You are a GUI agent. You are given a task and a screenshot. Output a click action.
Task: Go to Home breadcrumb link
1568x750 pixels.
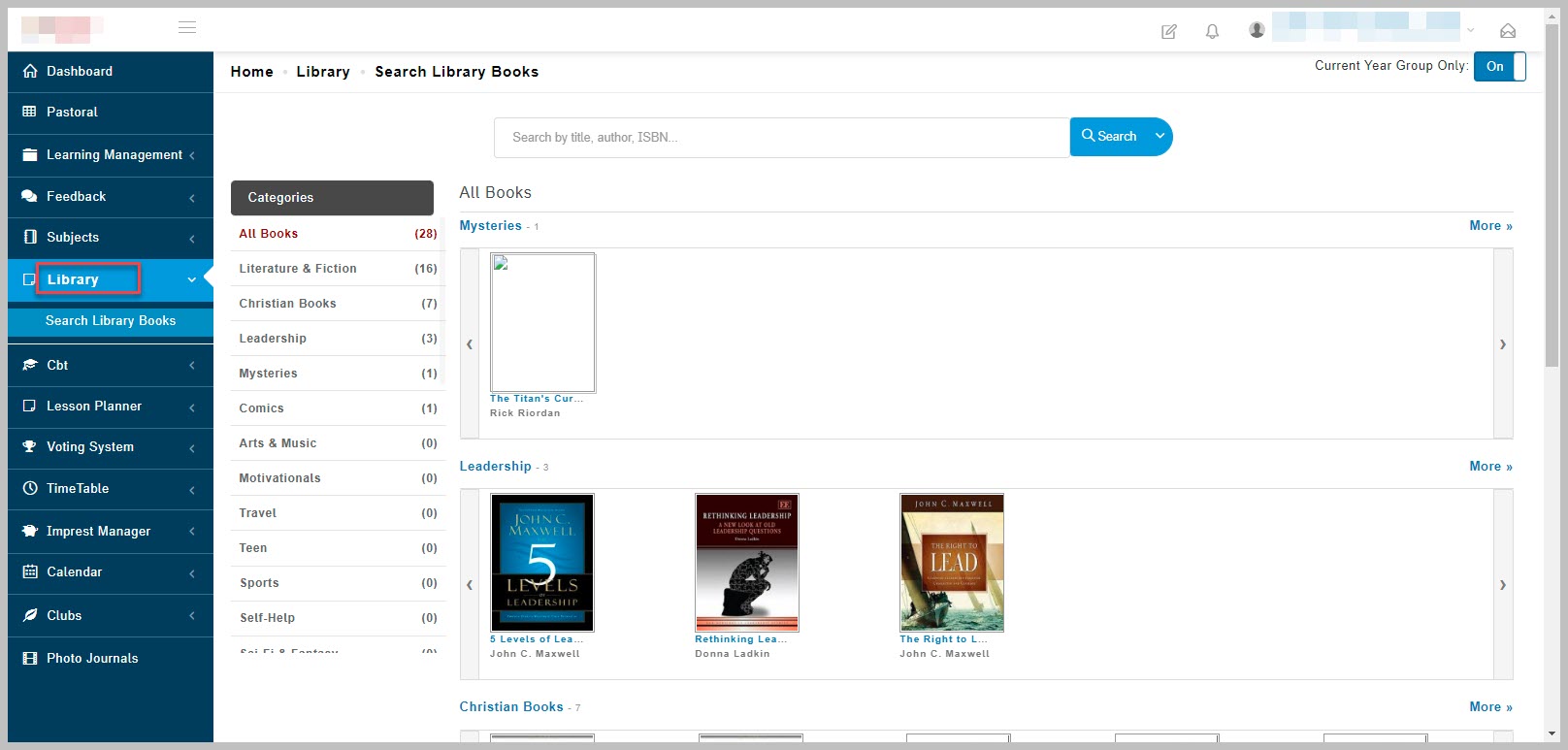[x=252, y=72]
